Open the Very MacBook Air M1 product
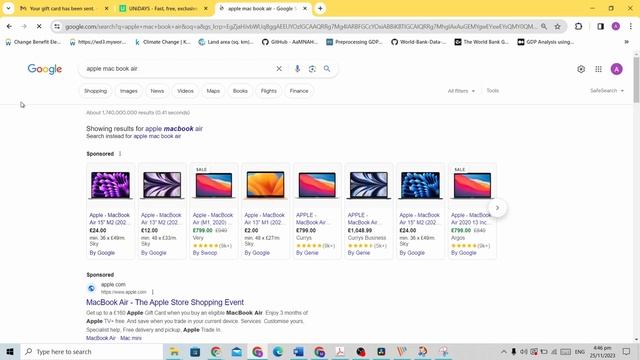The height and width of the screenshot is (360, 640). pyautogui.click(x=213, y=211)
